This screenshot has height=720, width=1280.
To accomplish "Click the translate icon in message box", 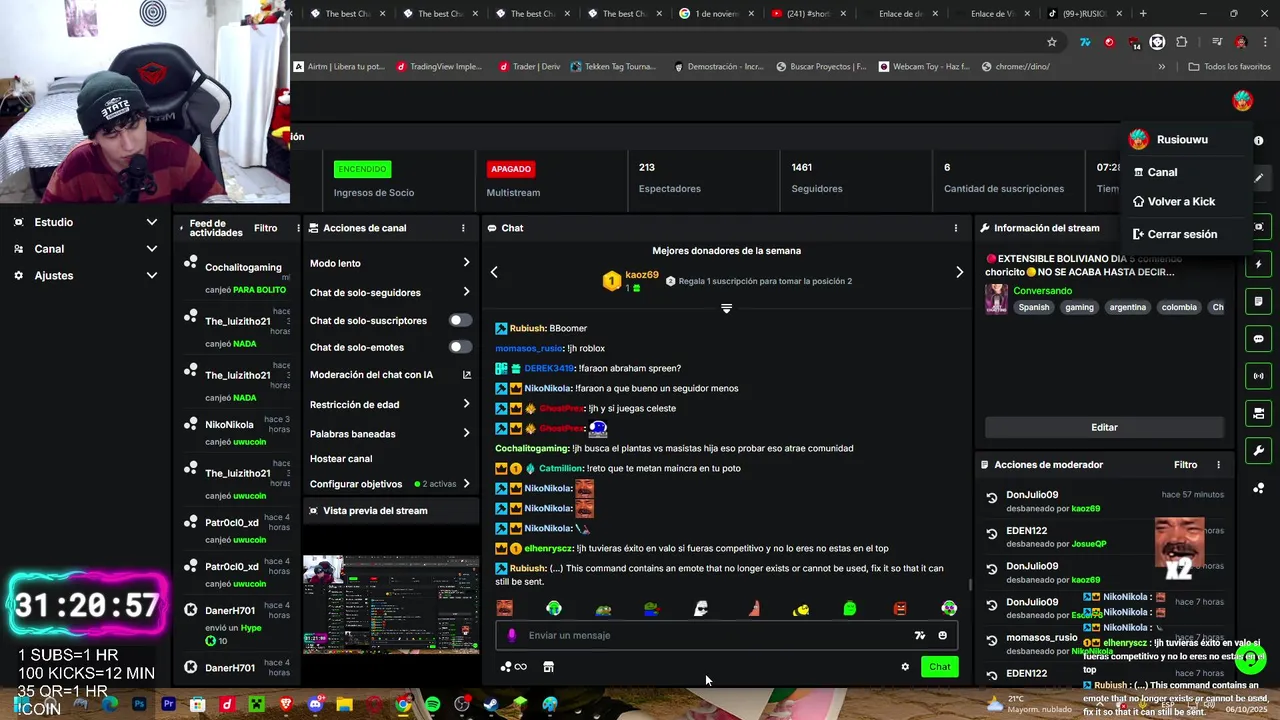I will click(920, 635).
